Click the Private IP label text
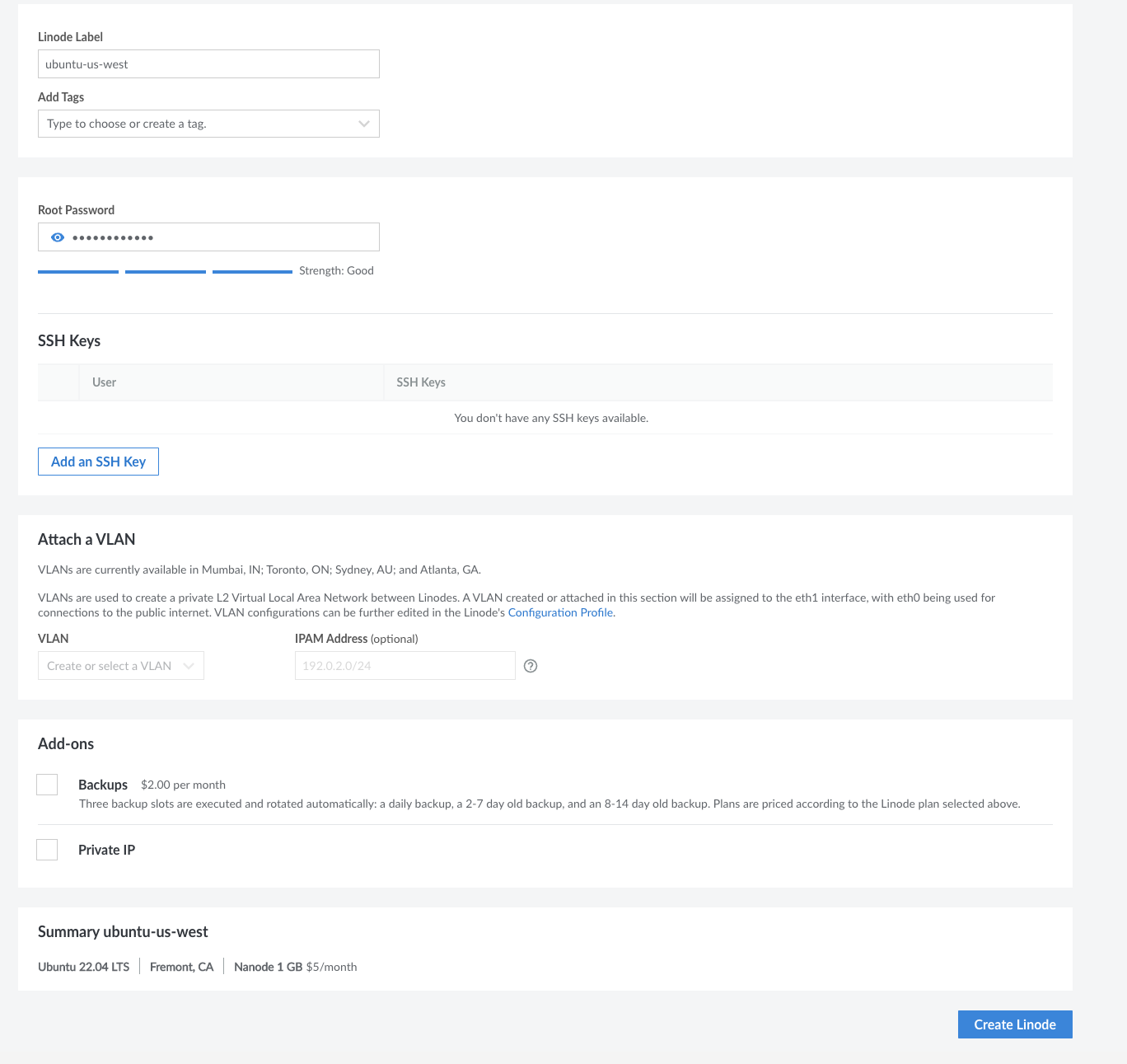 [x=106, y=850]
